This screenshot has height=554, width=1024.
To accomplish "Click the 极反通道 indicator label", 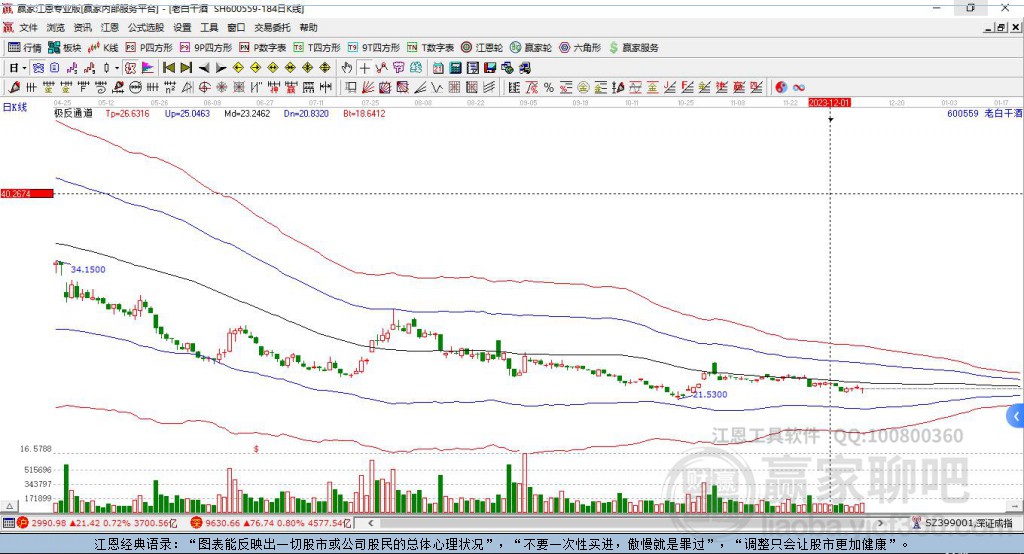I will 73,113.
